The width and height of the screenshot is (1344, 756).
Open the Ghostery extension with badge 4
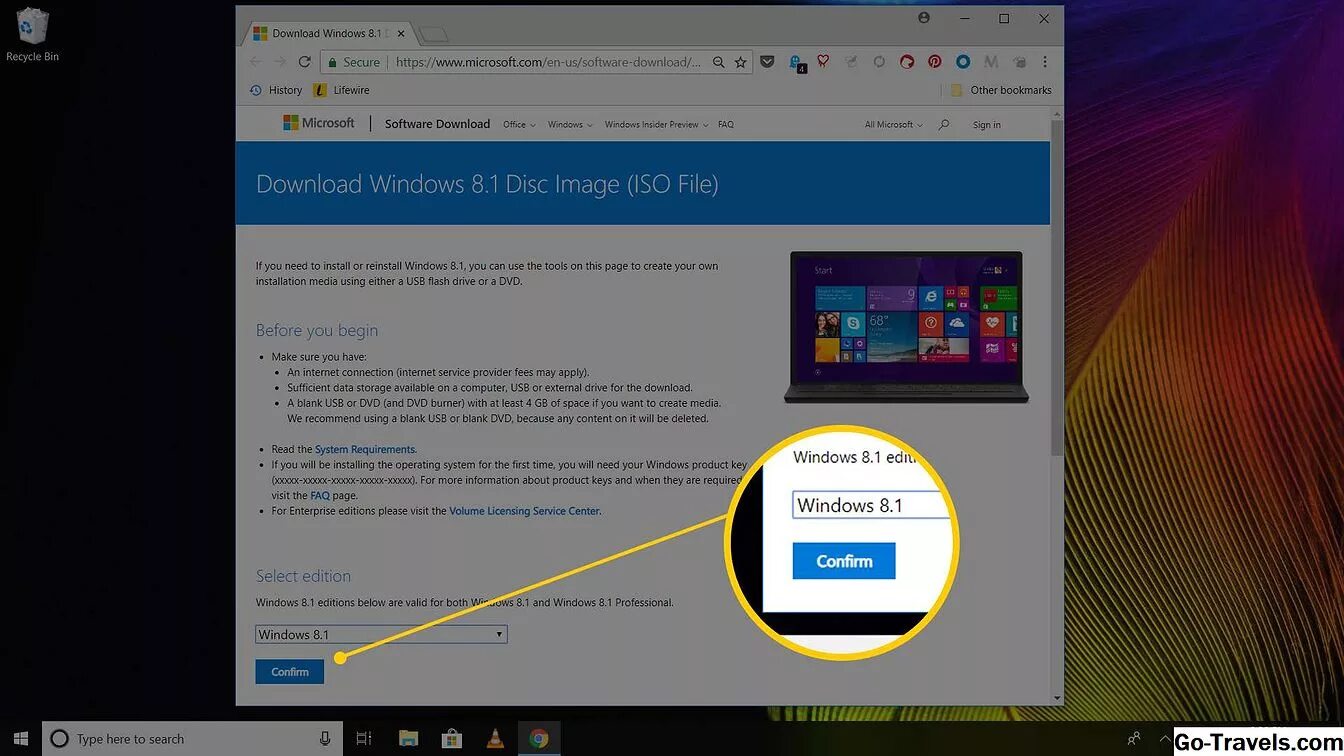(x=796, y=63)
